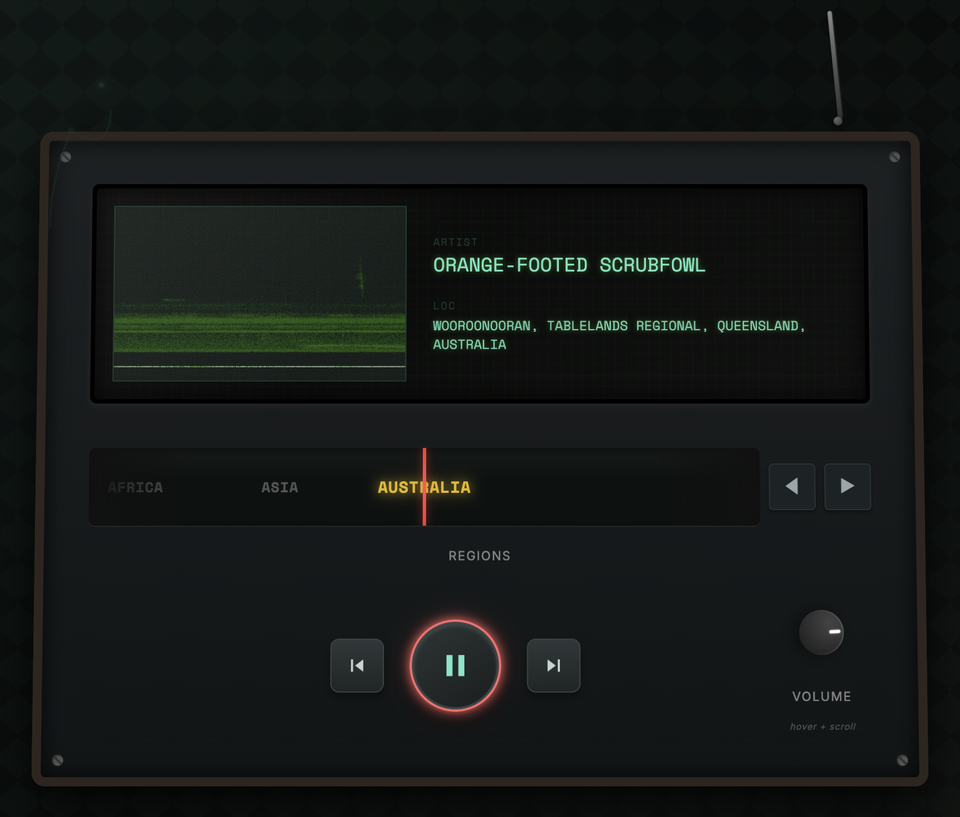Skip to the next track
960x817 pixels.
553,665
